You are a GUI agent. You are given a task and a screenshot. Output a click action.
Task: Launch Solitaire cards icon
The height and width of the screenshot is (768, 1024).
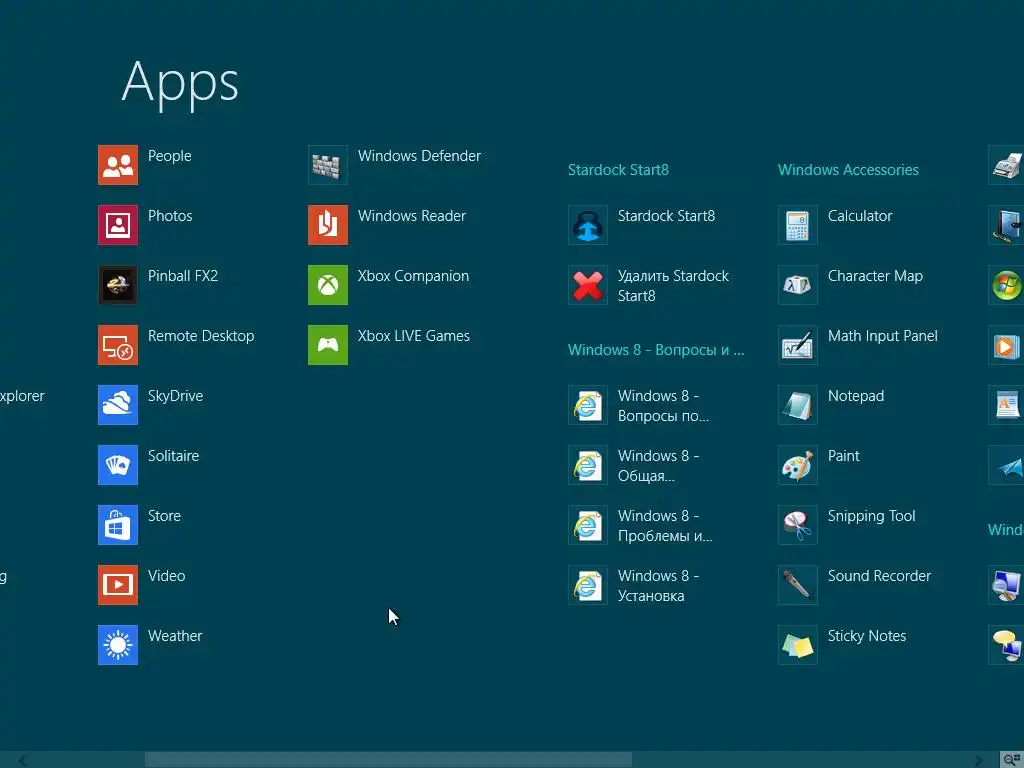click(118, 465)
